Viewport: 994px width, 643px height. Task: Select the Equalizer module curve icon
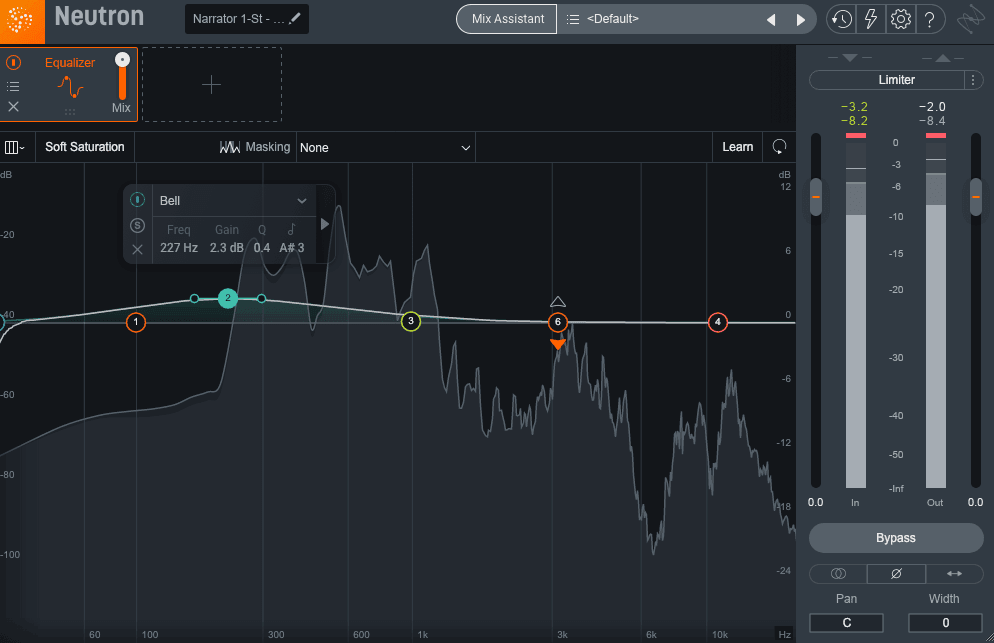pyautogui.click(x=70, y=87)
